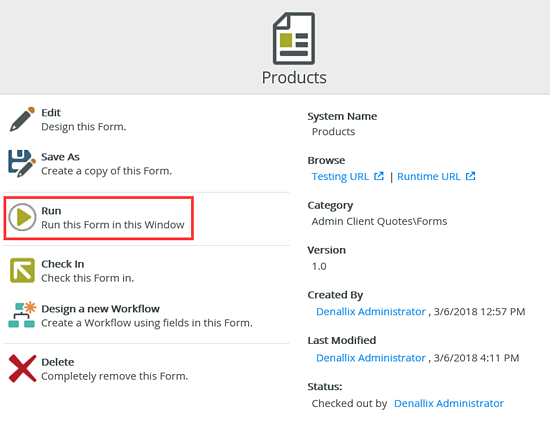Click the Save As floppy disk icon

22,163
